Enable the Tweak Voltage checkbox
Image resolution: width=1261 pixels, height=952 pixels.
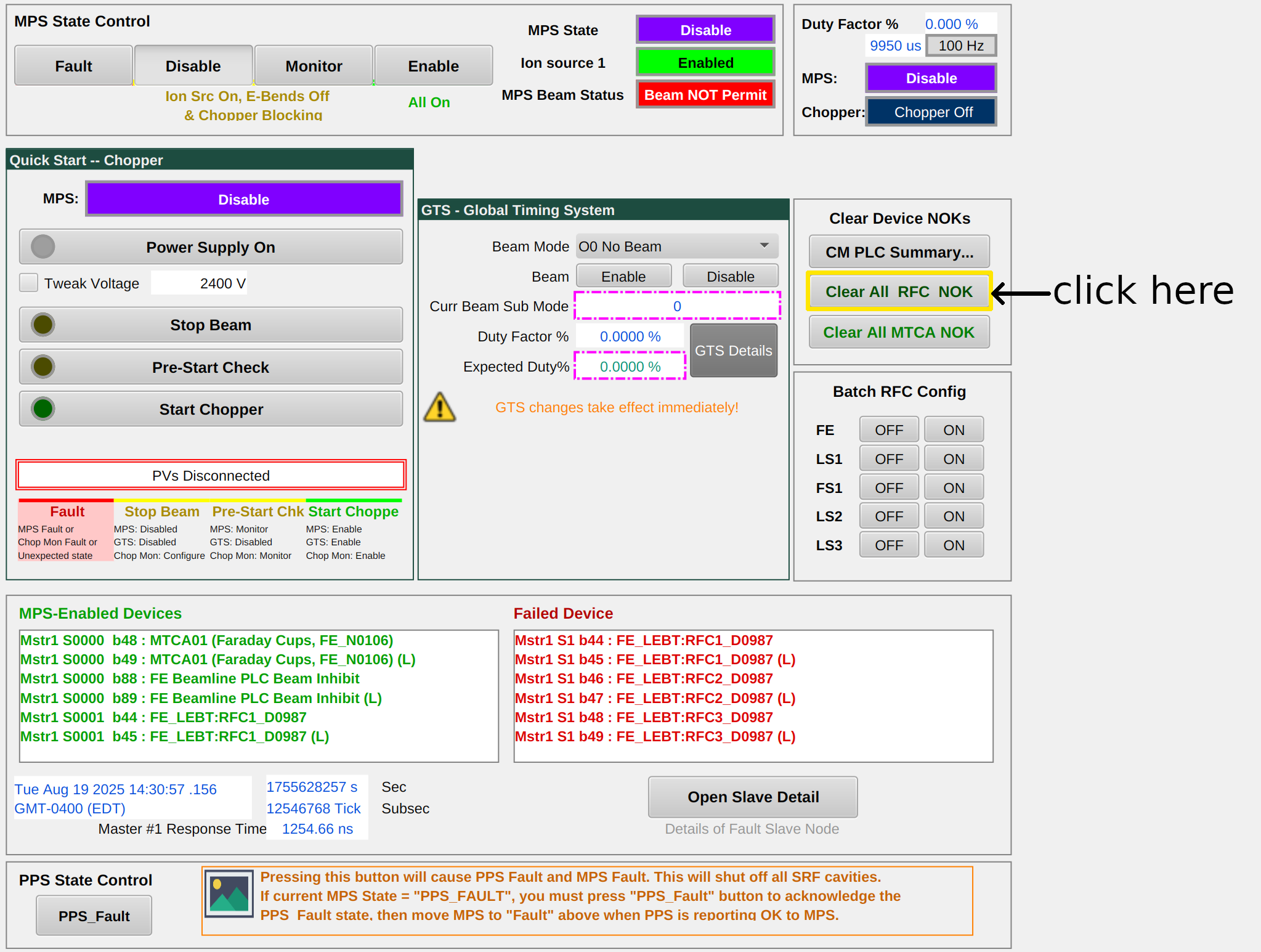(29, 283)
